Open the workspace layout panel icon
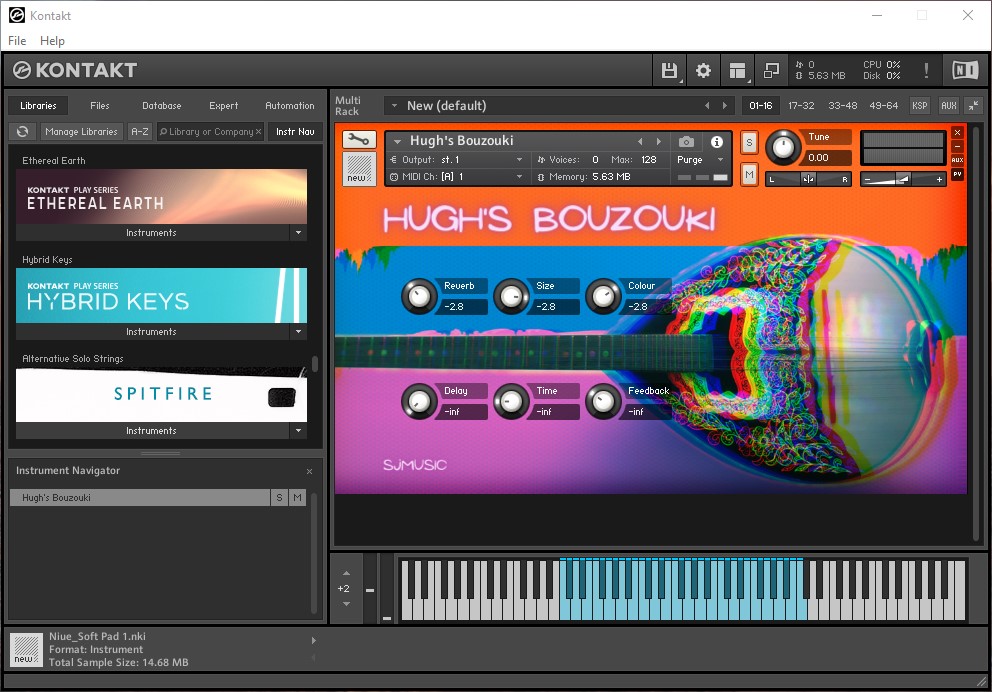 point(738,70)
